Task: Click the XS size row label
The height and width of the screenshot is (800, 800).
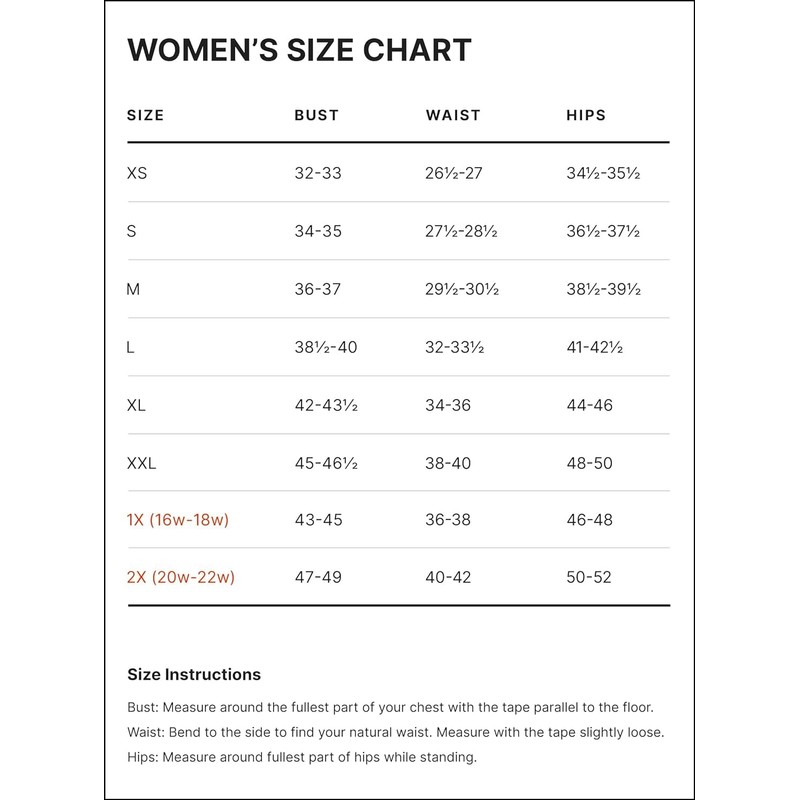Action: 137,173
